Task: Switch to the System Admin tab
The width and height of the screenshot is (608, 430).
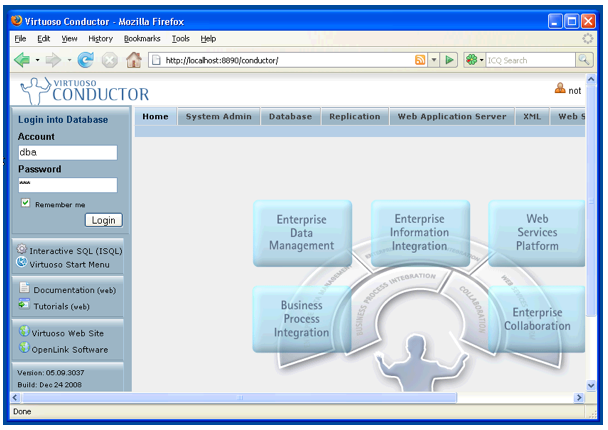Action: (218, 116)
